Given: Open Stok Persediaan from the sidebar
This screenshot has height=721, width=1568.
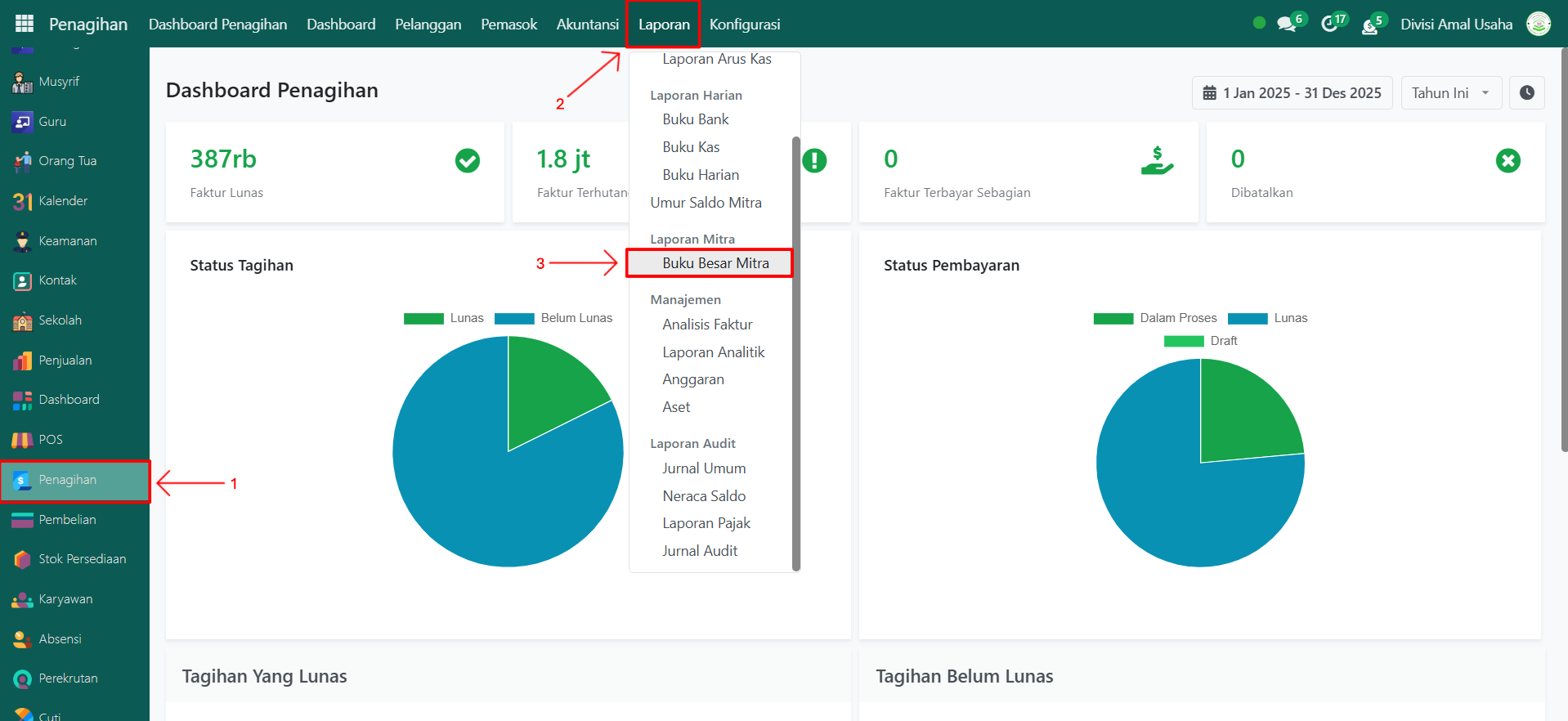Looking at the screenshot, I should click(82, 559).
